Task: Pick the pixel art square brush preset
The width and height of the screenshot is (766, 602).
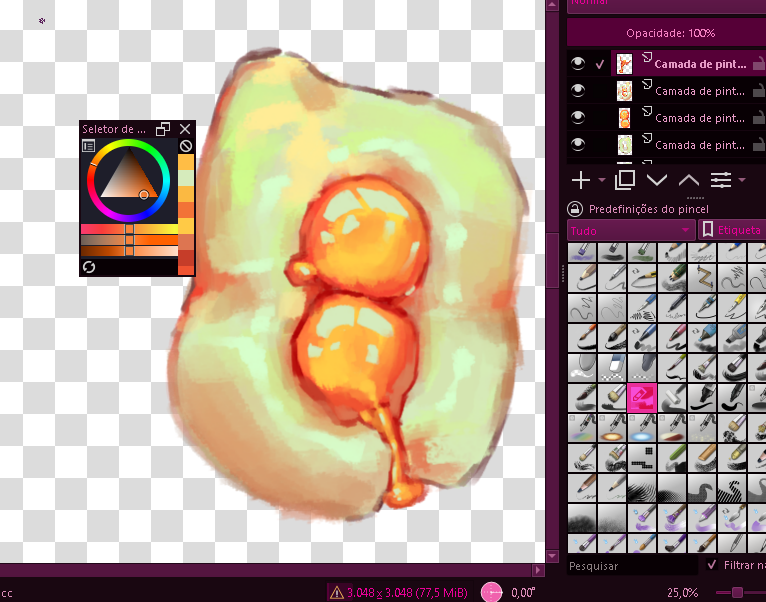Action: pyautogui.click(x=642, y=457)
